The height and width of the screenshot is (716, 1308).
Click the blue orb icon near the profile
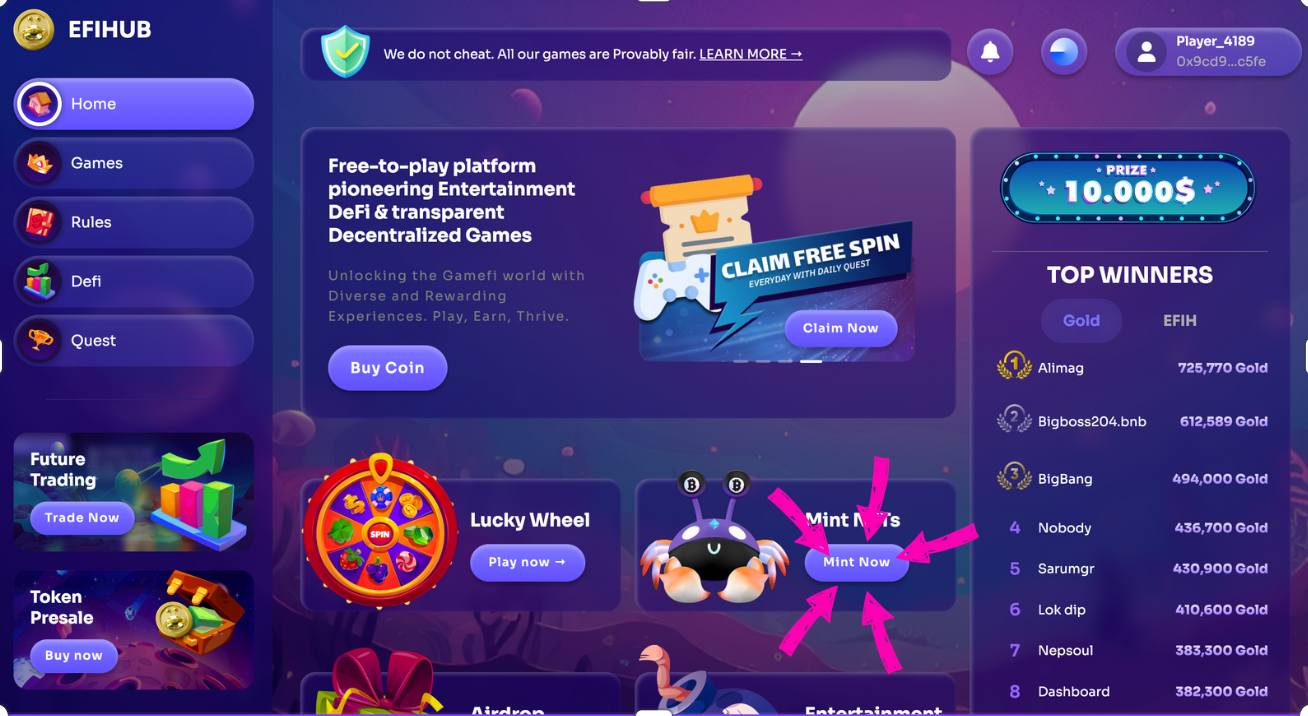[x=1064, y=52]
